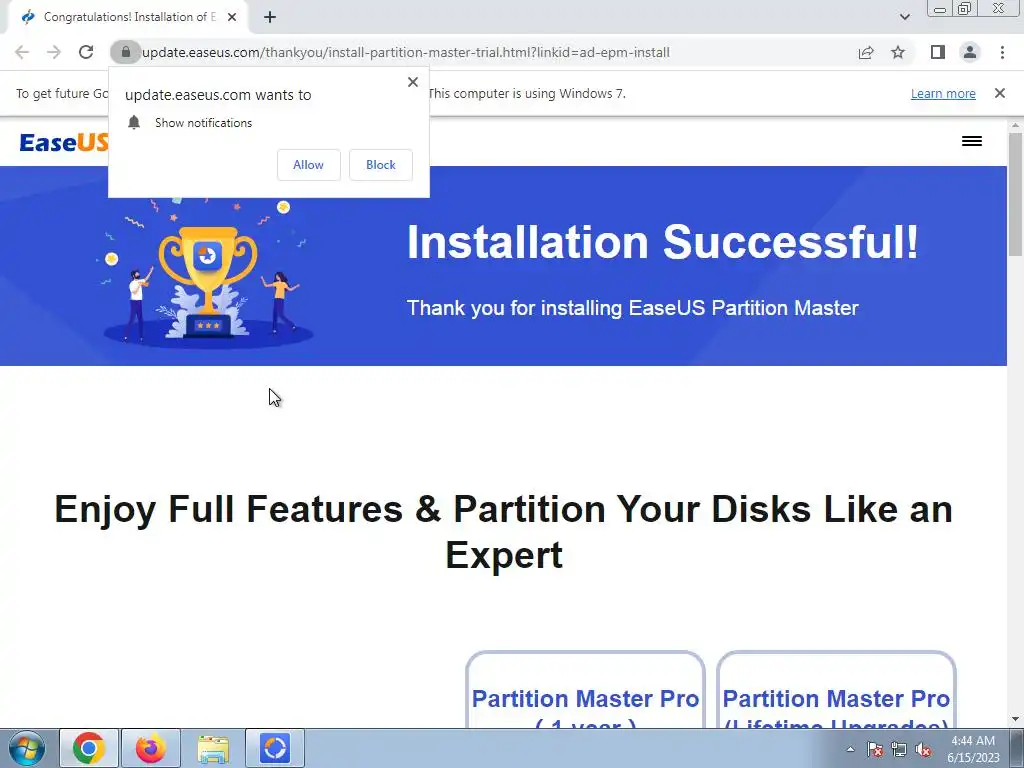1024x768 pixels.
Task: Click the Installation Successful! heading
Action: click(662, 242)
